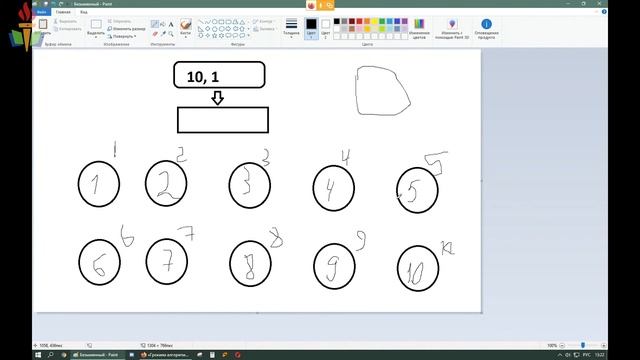This screenshot has width=640, height=360.
Task: Click the Paint help question icon
Action: (604, 12)
